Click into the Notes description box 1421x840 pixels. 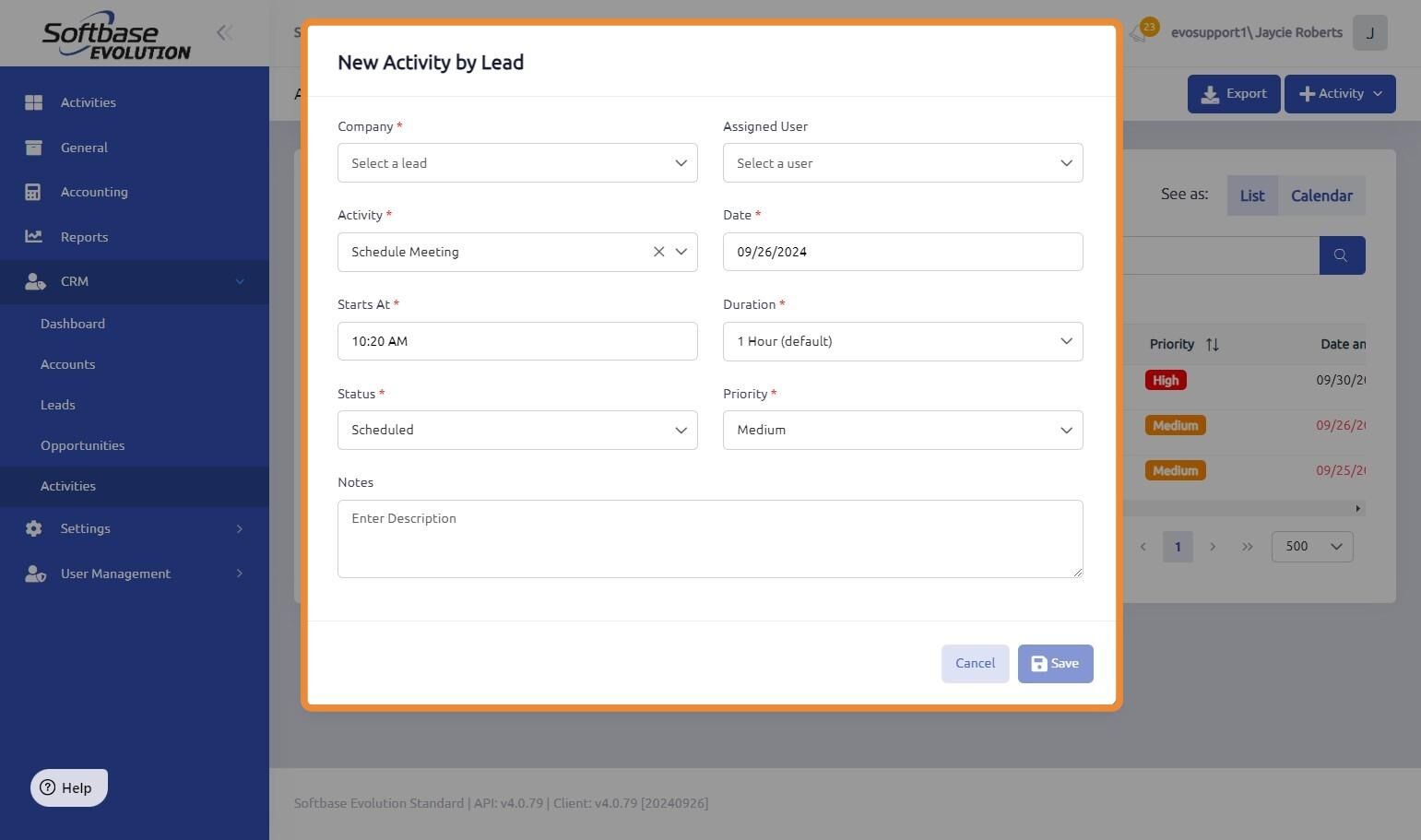click(x=710, y=538)
